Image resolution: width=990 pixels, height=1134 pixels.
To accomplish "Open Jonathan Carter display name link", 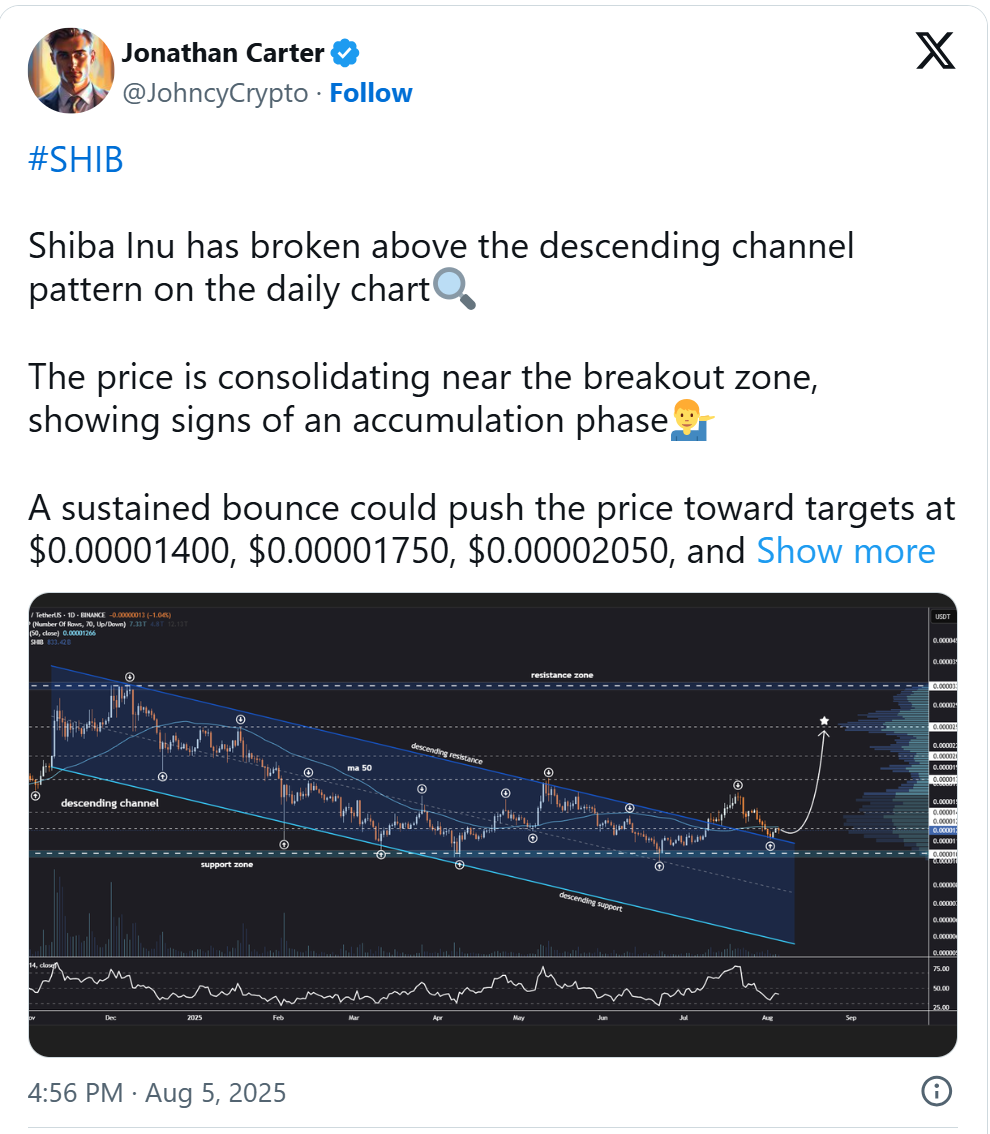I will pyautogui.click(x=223, y=52).
